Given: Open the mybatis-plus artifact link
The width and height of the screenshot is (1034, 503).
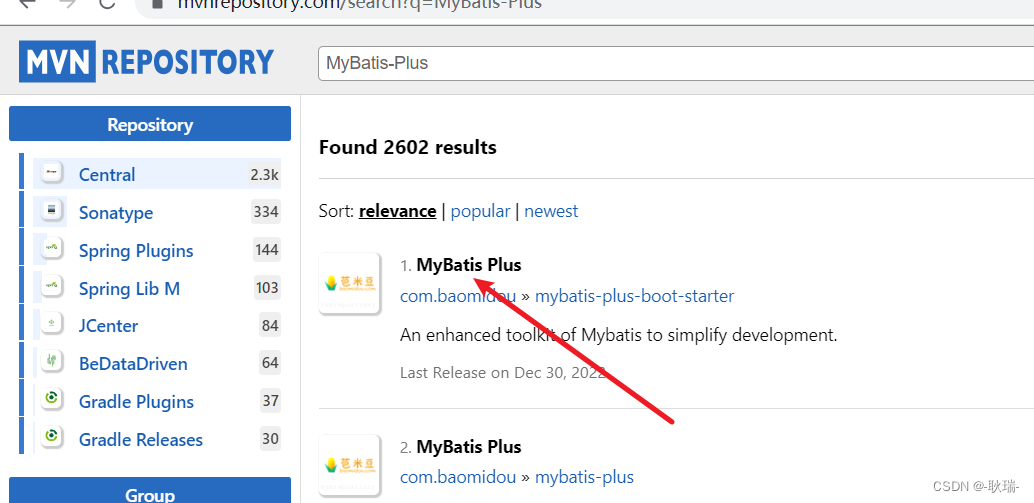Looking at the screenshot, I should (584, 477).
